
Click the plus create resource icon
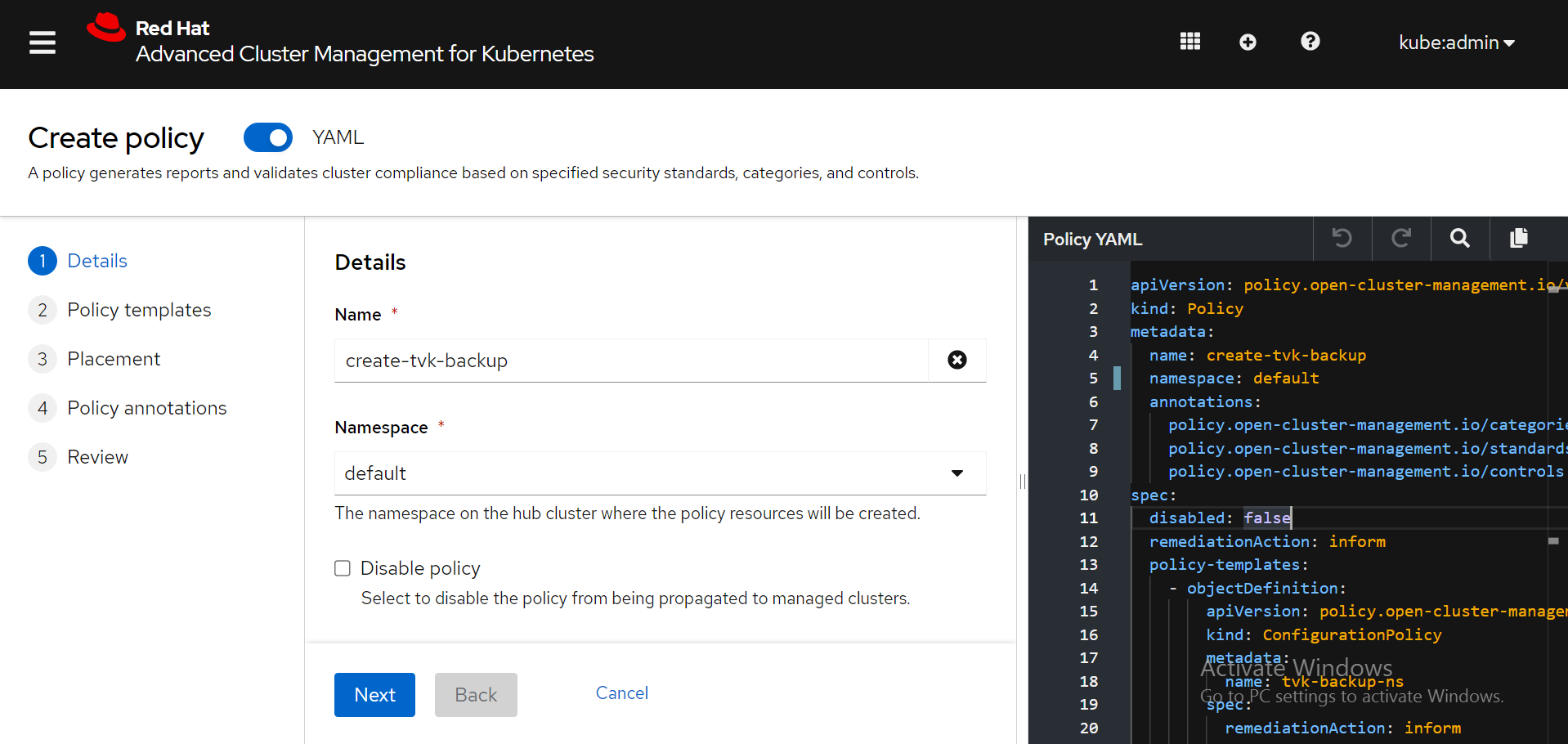coord(1248,43)
